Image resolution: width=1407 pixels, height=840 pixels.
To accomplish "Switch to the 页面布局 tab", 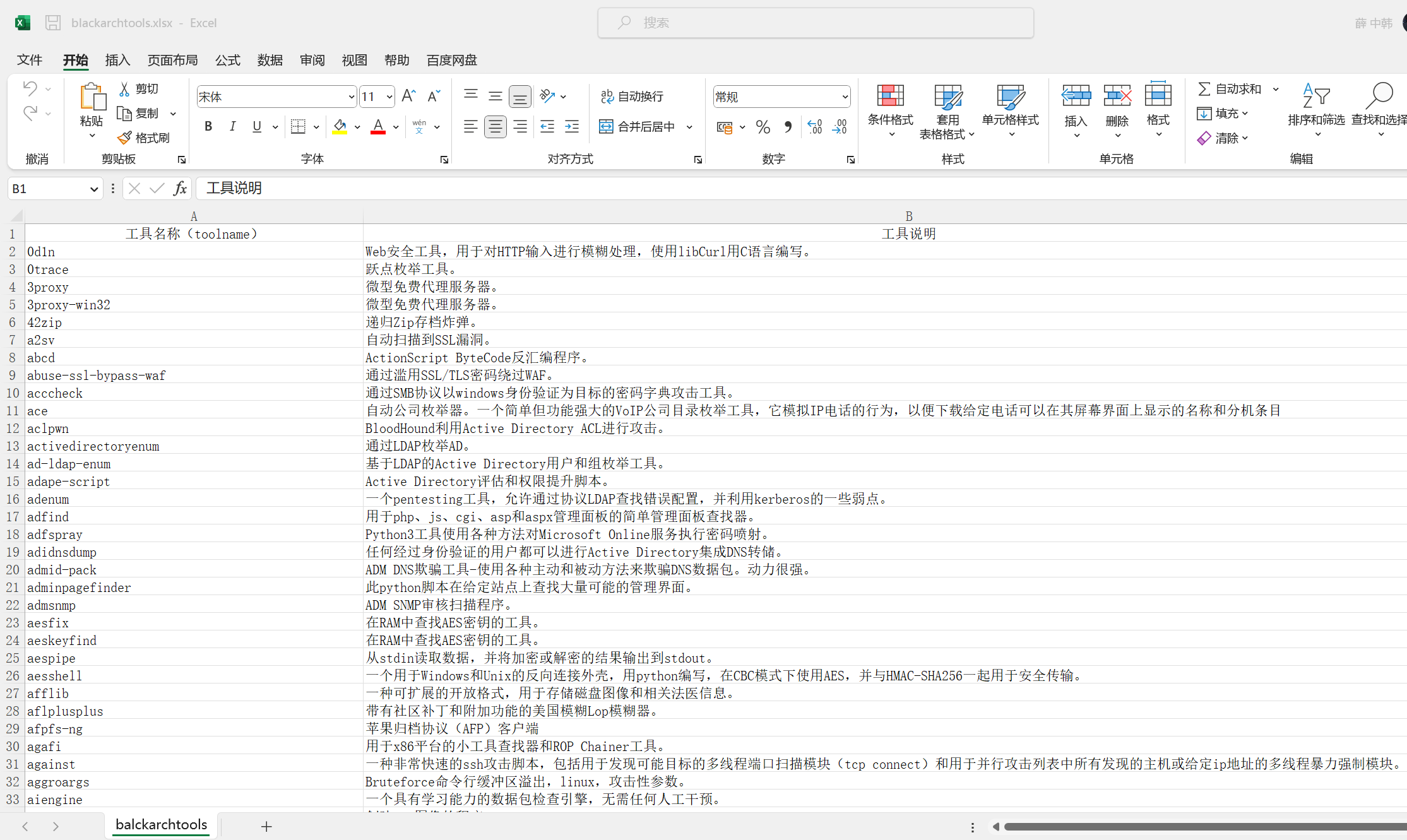I will tap(172, 60).
